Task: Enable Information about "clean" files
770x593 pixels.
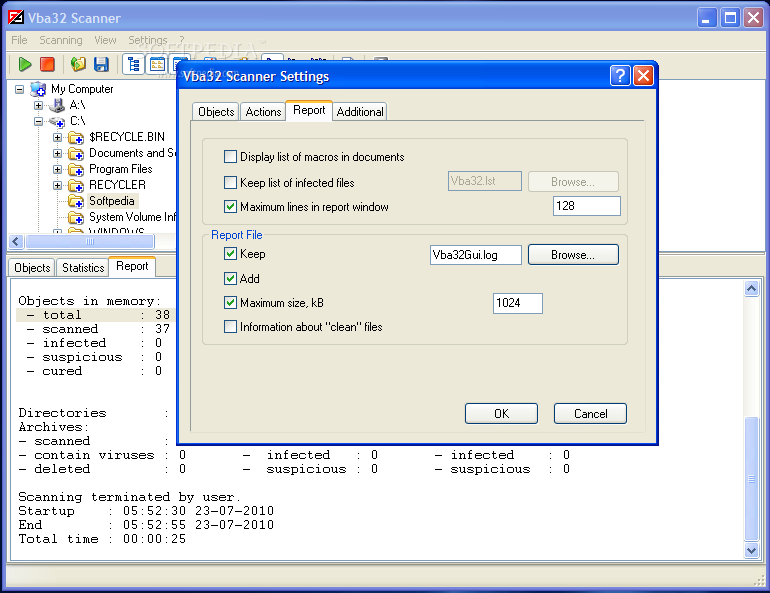Action: pos(230,327)
